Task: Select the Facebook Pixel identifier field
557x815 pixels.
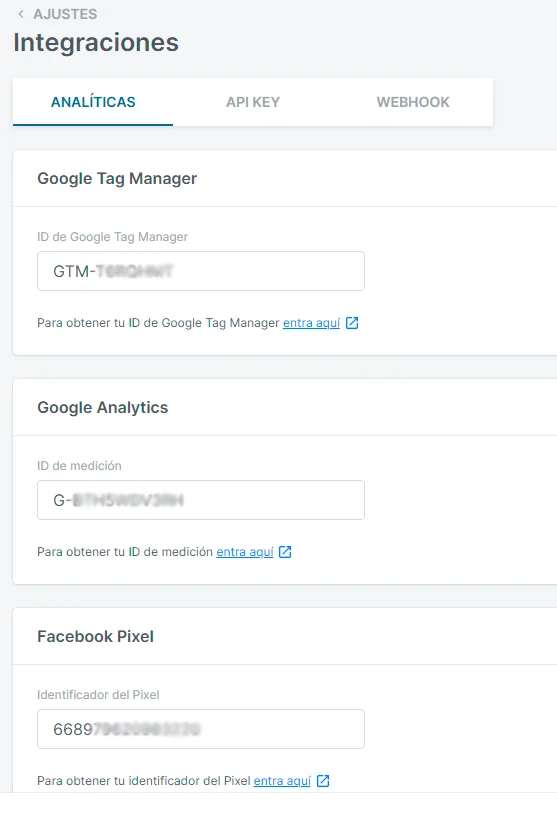Action: 201,729
